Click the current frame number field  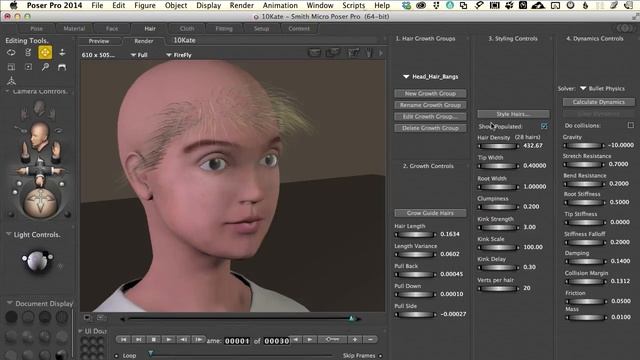click(237, 340)
